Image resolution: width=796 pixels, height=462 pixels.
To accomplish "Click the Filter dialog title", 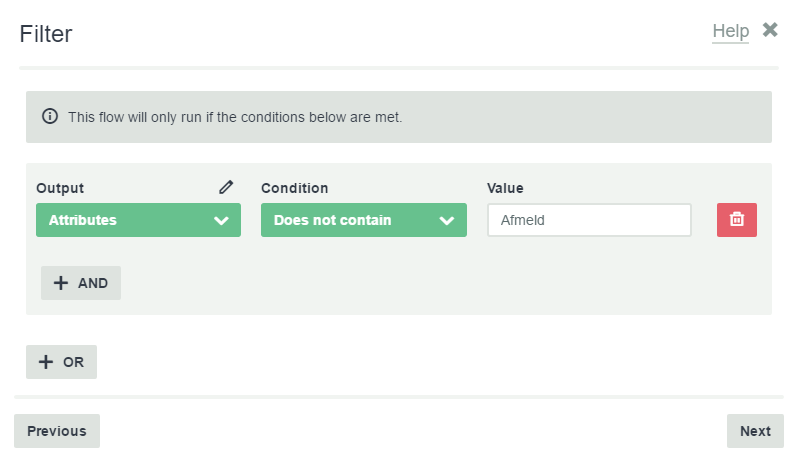I will (46, 34).
